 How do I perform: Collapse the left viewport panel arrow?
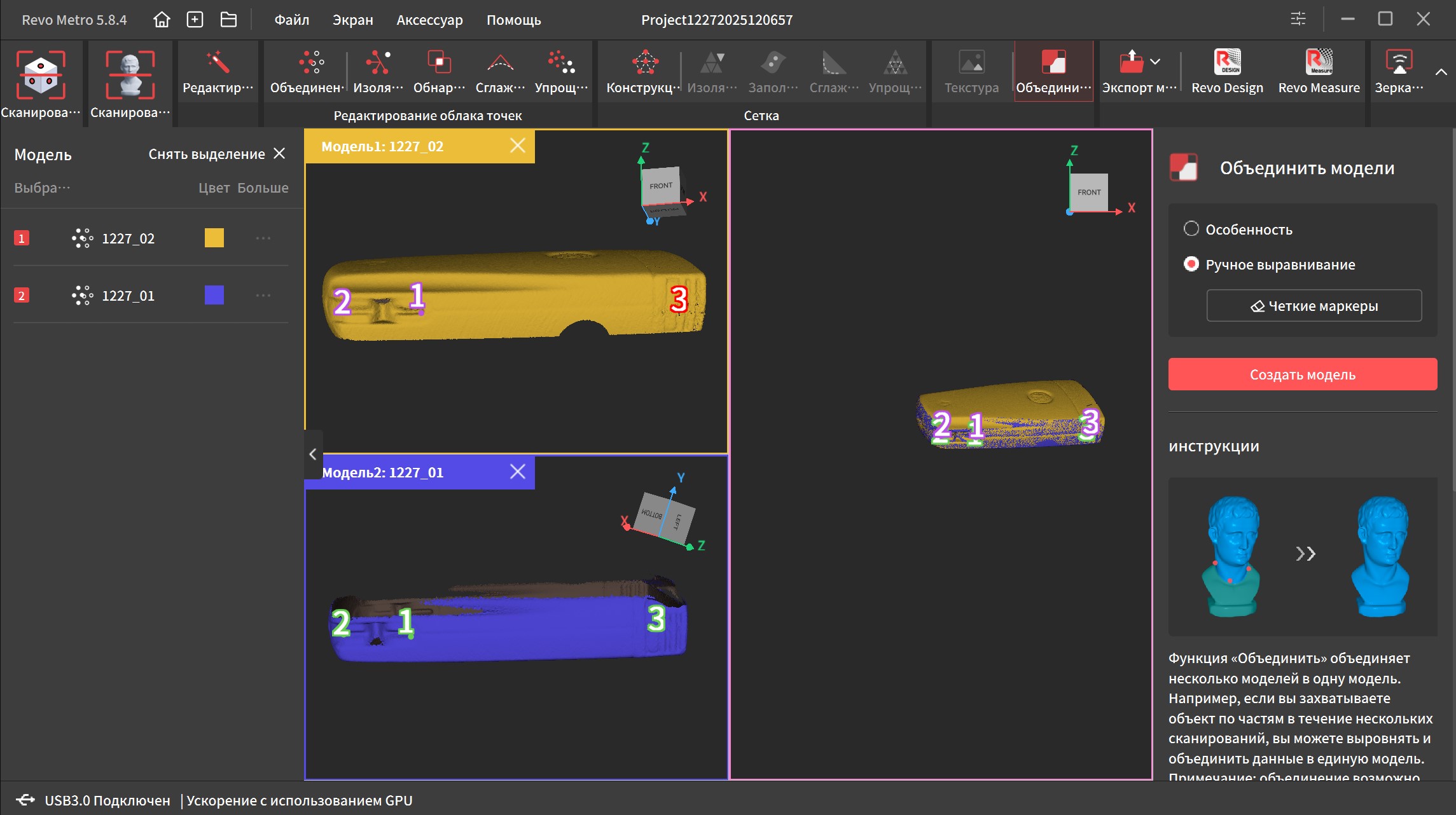313,454
